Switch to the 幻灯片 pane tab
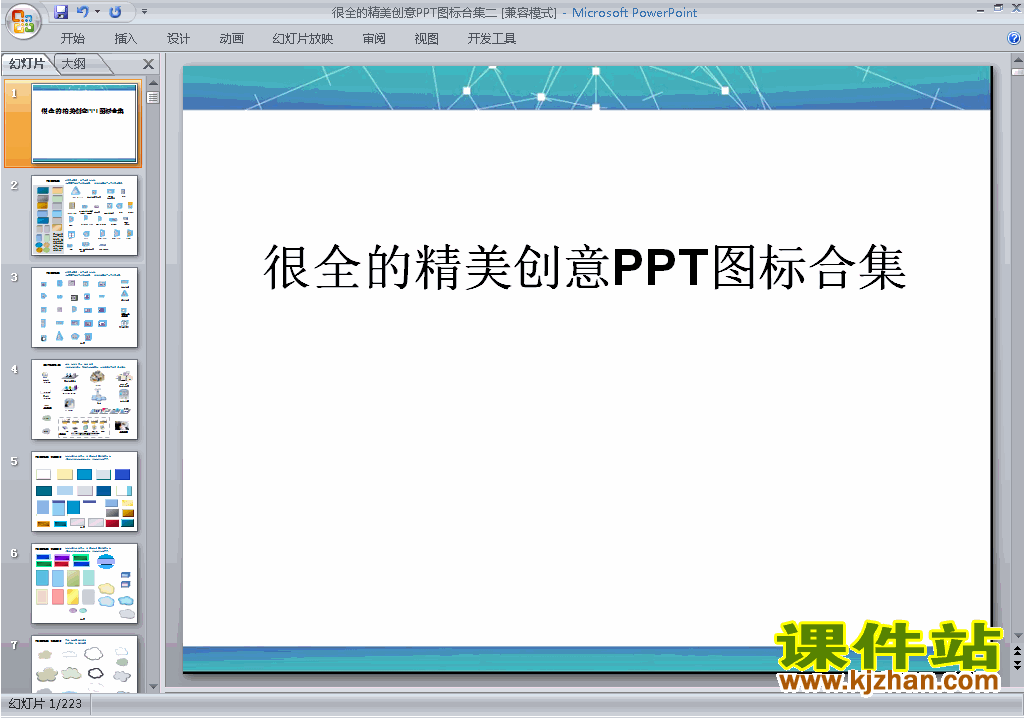The image size is (1024, 718). coord(27,63)
